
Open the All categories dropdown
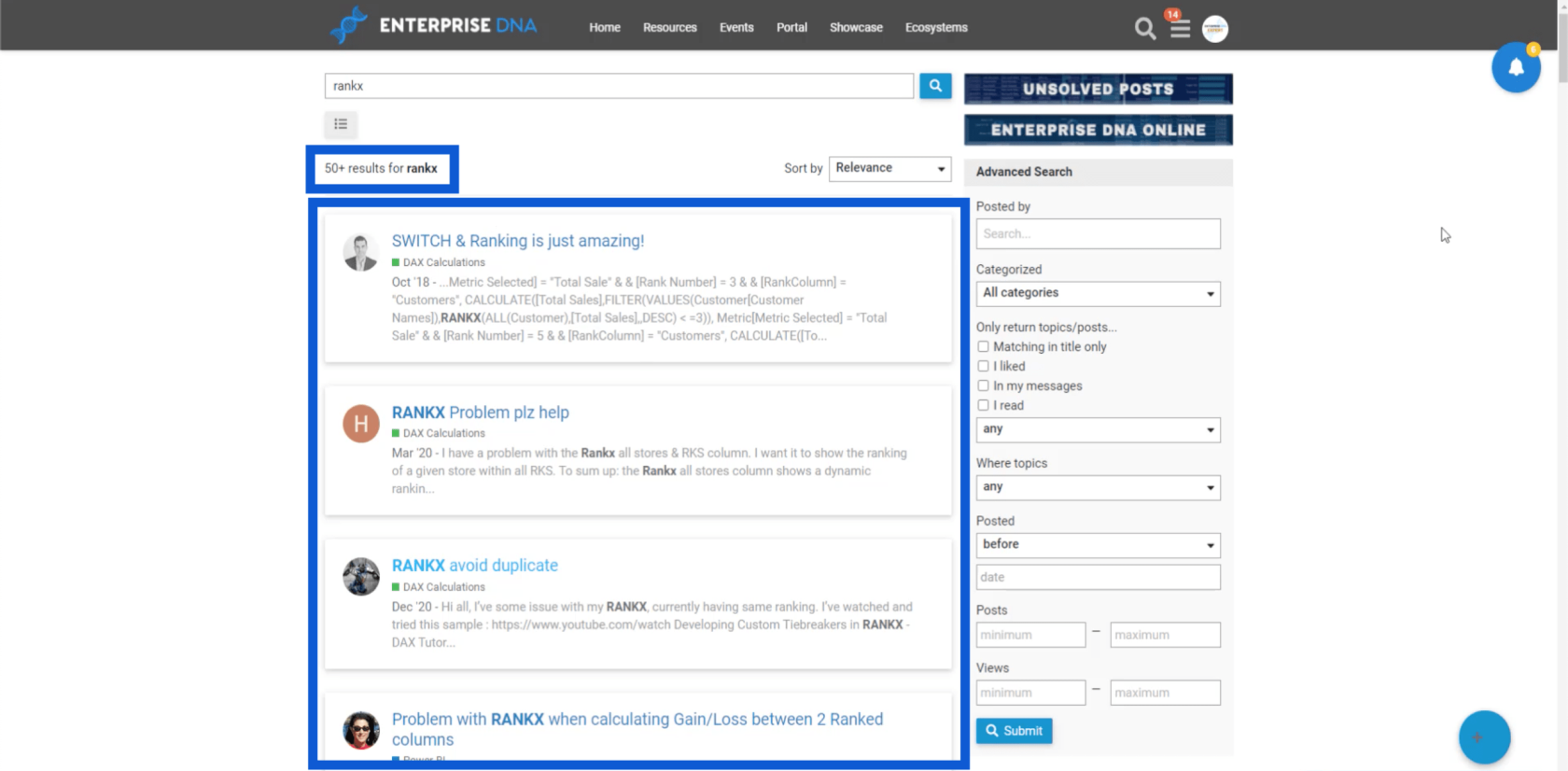(x=1098, y=293)
